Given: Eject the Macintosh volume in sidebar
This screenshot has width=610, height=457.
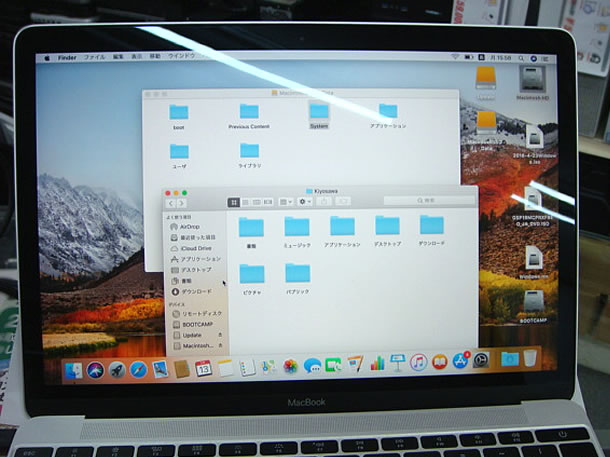Looking at the screenshot, I should [x=221, y=345].
